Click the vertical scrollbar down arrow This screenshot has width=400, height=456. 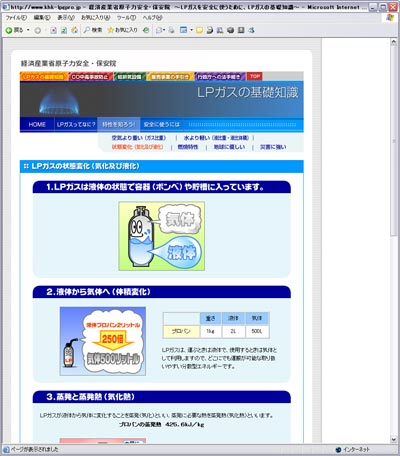[x=394, y=440]
